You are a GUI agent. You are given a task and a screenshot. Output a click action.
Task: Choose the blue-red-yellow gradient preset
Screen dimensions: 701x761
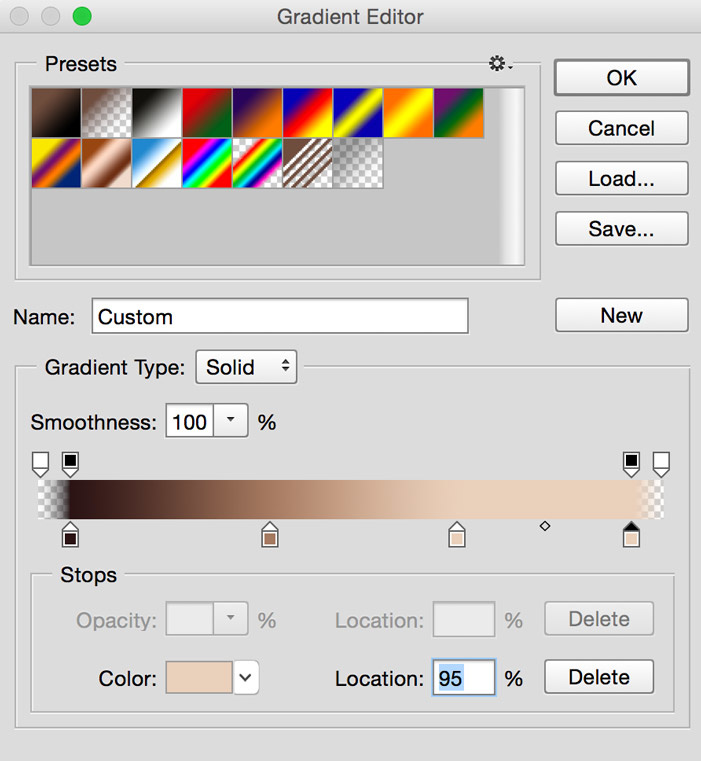click(308, 113)
